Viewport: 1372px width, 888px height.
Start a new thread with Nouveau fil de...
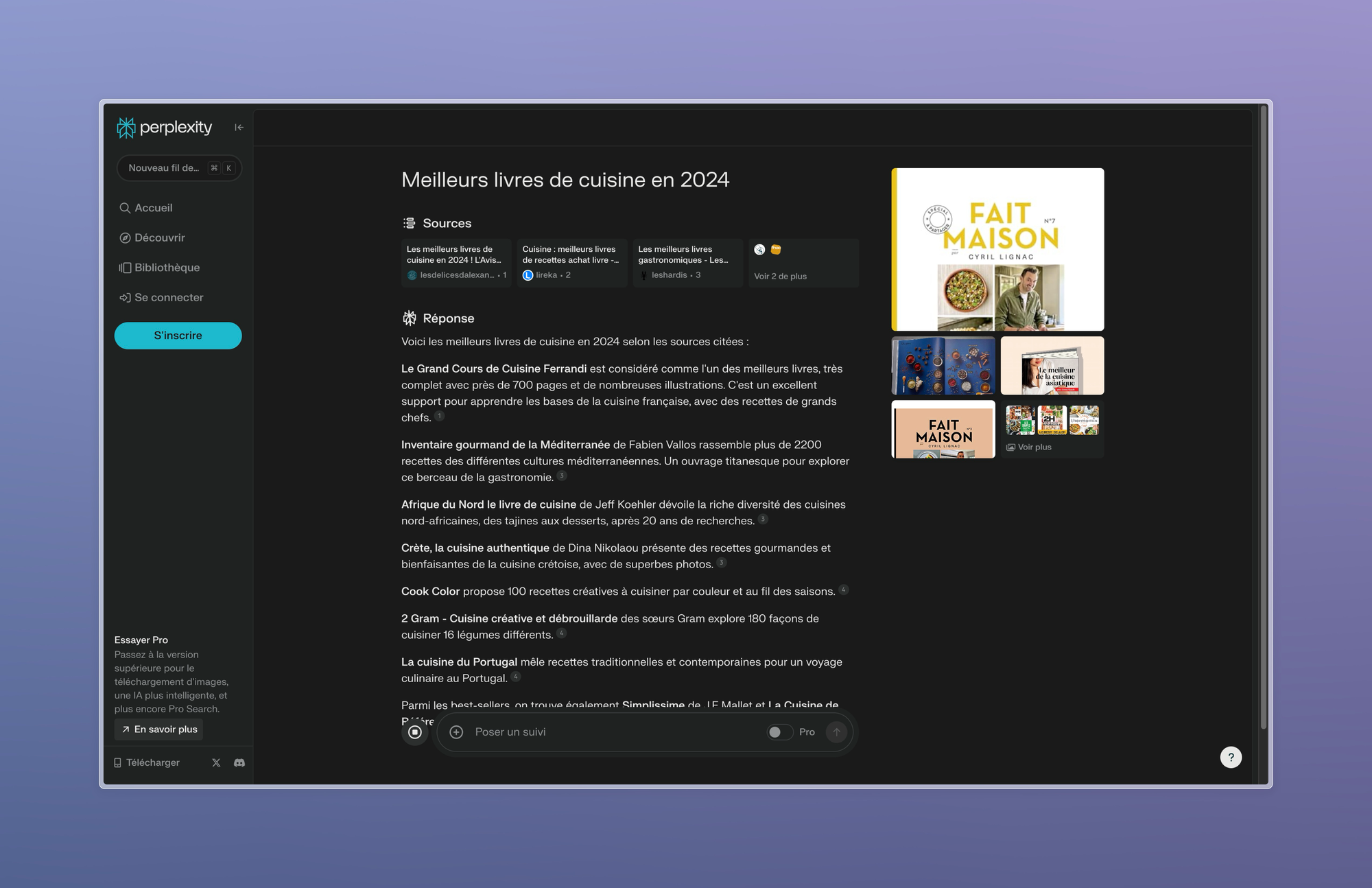pos(179,168)
